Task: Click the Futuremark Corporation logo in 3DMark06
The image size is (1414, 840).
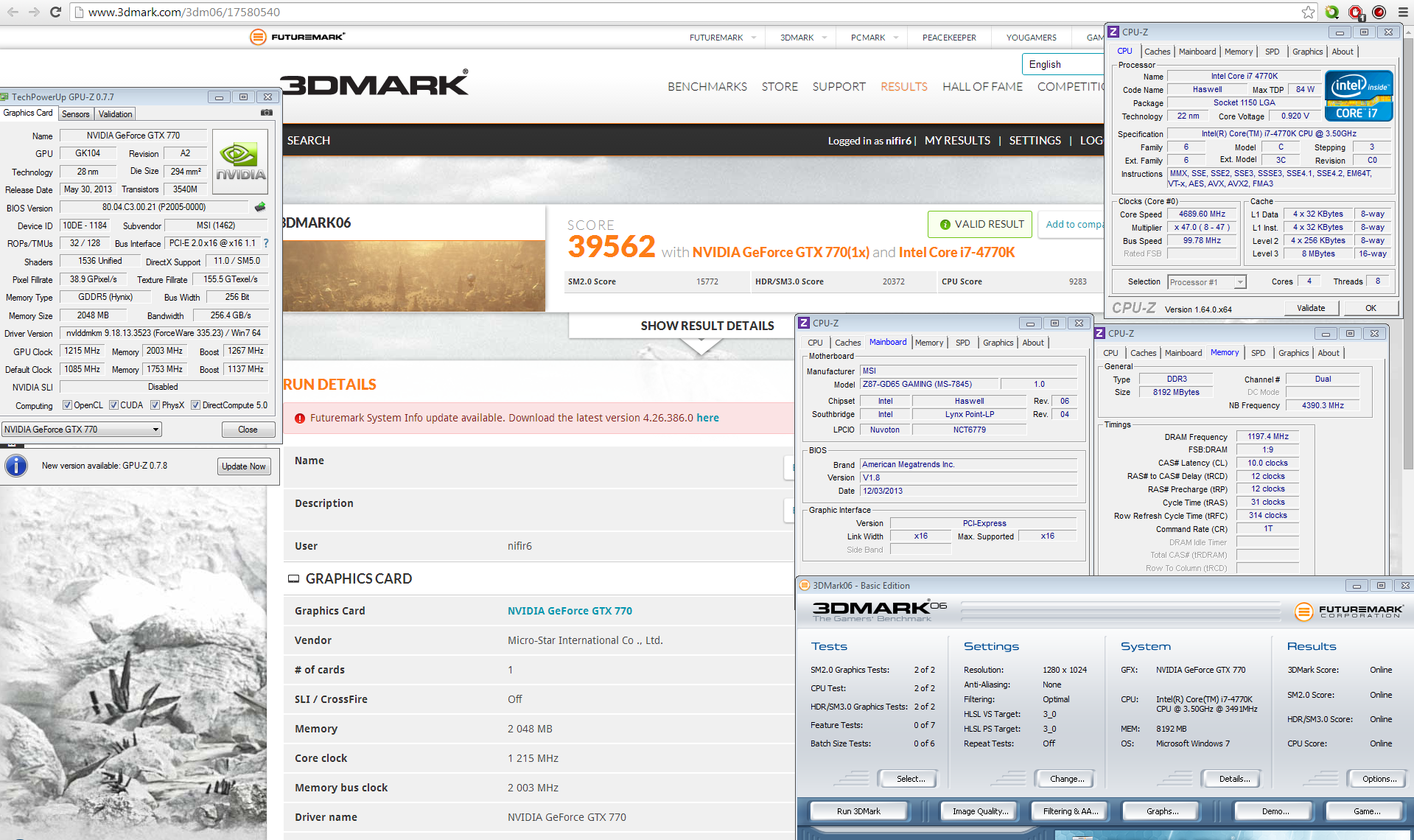Action: pyautogui.click(x=1349, y=612)
